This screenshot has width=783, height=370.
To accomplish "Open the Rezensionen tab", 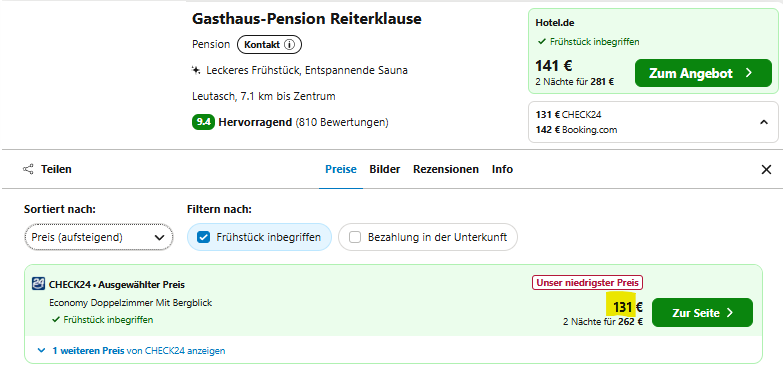I will click(x=445, y=169).
